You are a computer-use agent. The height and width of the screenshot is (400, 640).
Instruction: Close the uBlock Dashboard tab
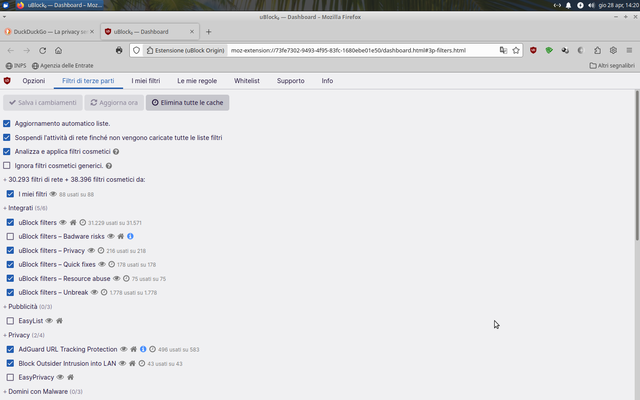click(x=192, y=32)
